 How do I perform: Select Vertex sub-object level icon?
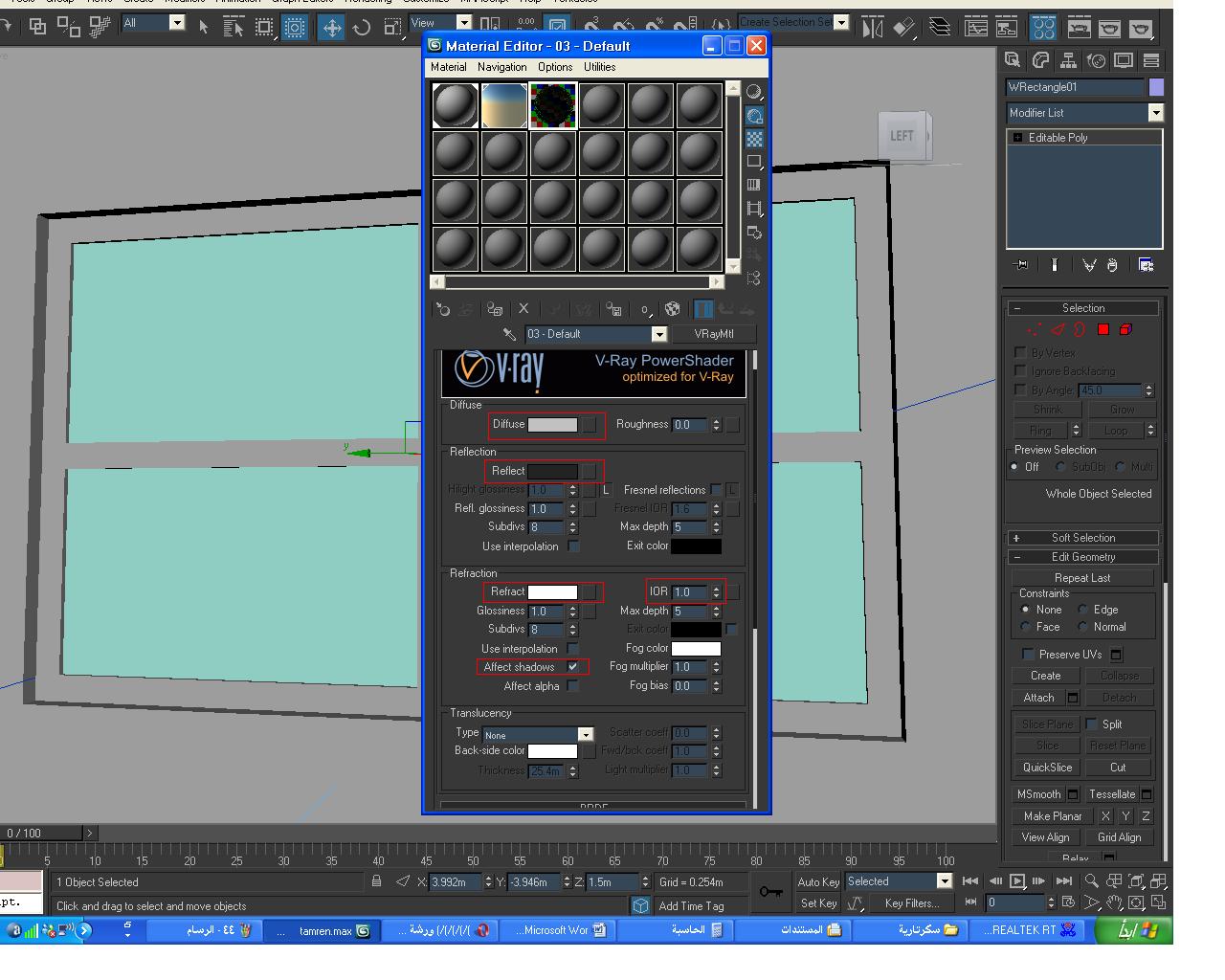pyautogui.click(x=1035, y=329)
